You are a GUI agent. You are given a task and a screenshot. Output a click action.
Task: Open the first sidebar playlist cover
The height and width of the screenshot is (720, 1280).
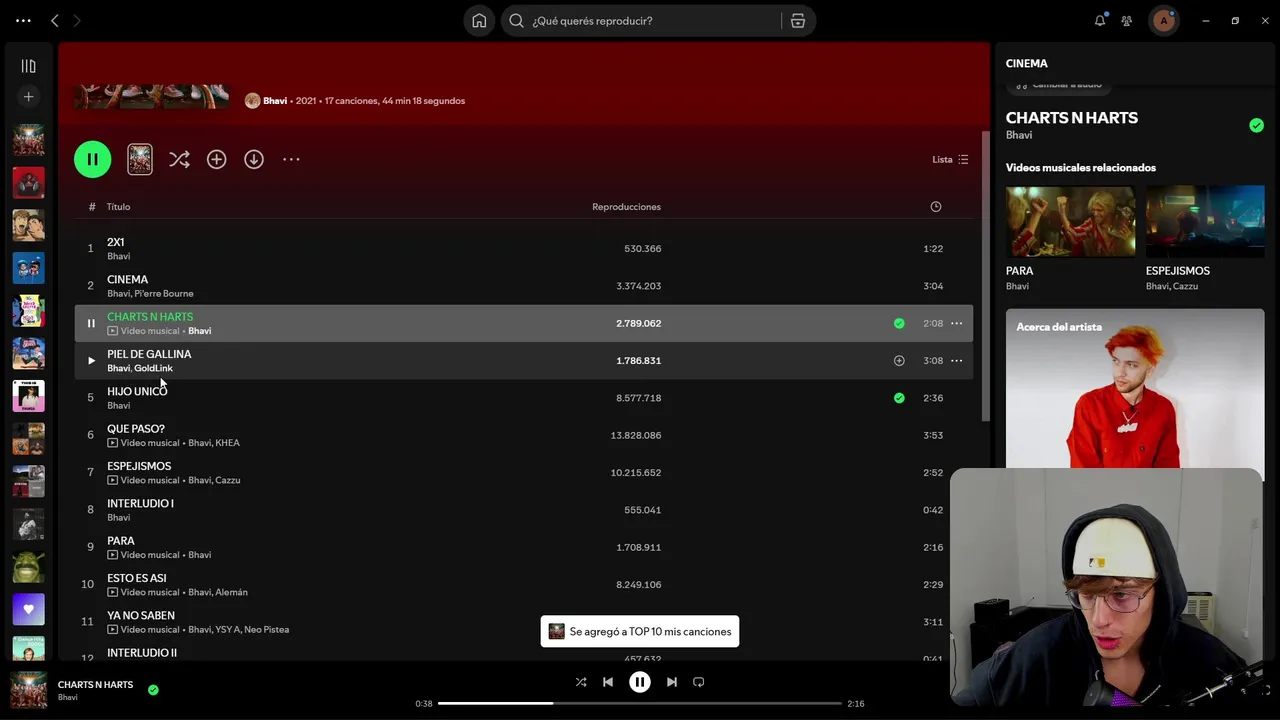tap(28, 140)
